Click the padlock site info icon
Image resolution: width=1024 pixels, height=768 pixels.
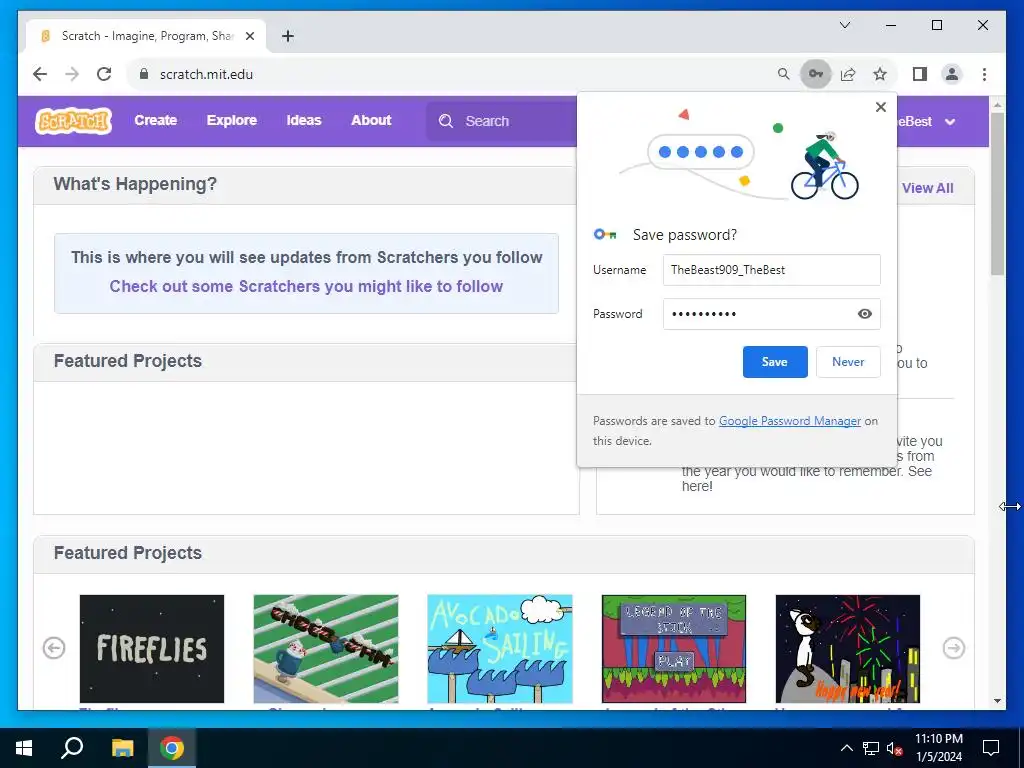(144, 74)
